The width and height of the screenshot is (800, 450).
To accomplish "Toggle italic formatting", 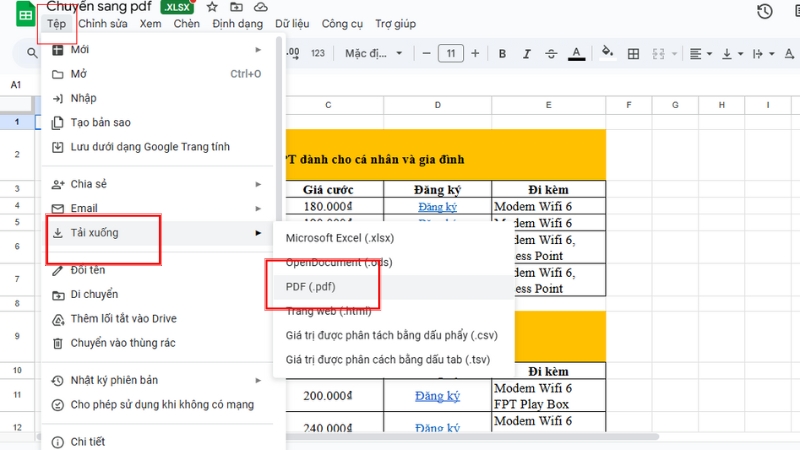I will tap(526, 54).
